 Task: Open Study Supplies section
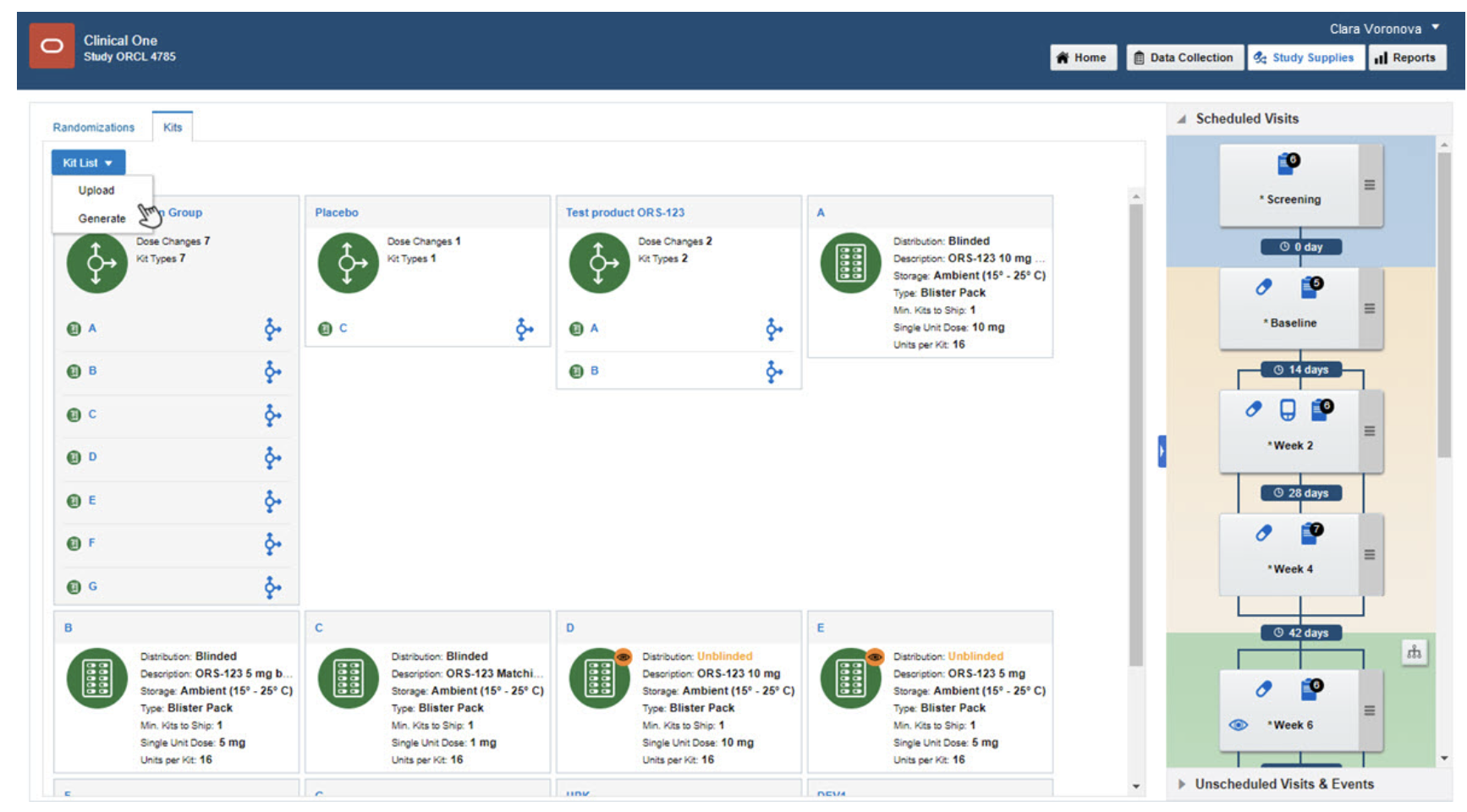tap(1305, 58)
